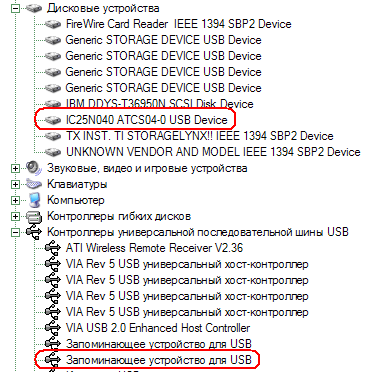The width and height of the screenshot is (366, 372).
Task: Click the sound, video and game devices speaker icon
Action: tap(34, 168)
